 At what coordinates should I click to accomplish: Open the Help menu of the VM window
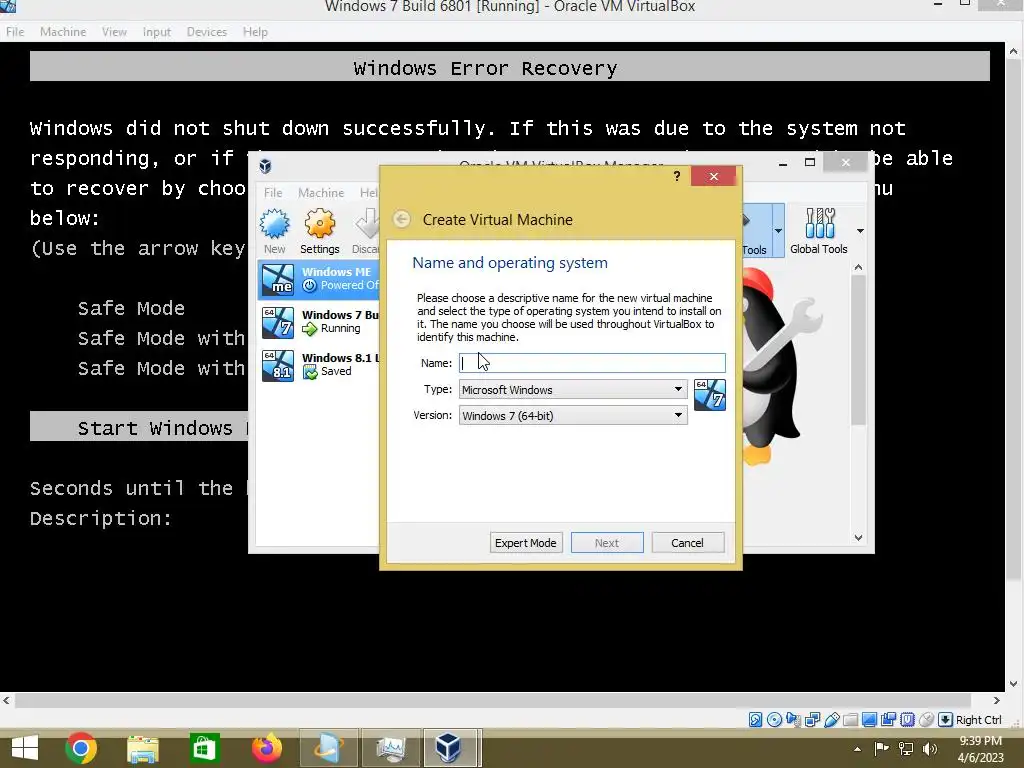click(x=255, y=31)
